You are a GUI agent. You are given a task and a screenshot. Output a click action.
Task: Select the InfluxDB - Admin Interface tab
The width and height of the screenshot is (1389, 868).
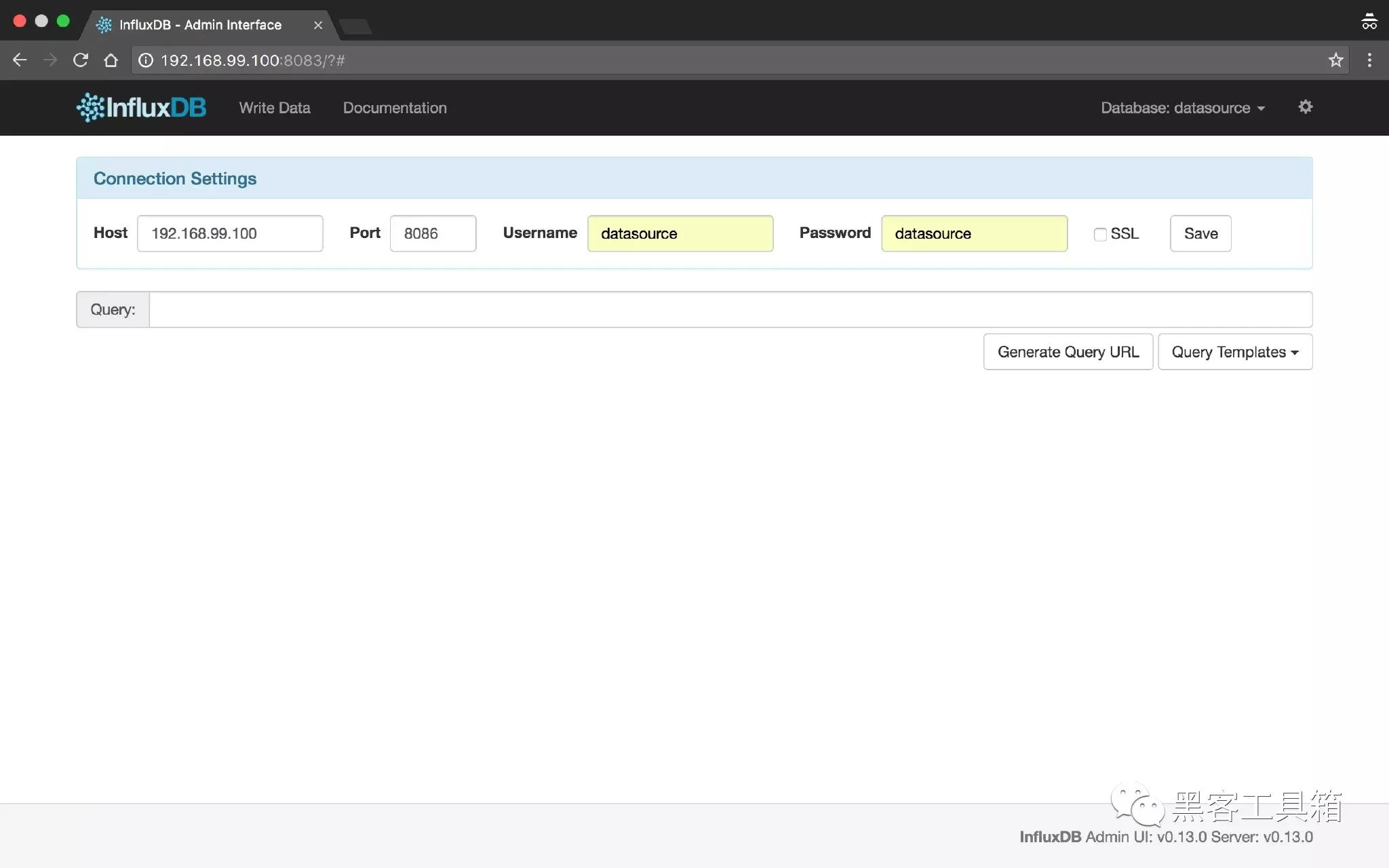point(210,25)
